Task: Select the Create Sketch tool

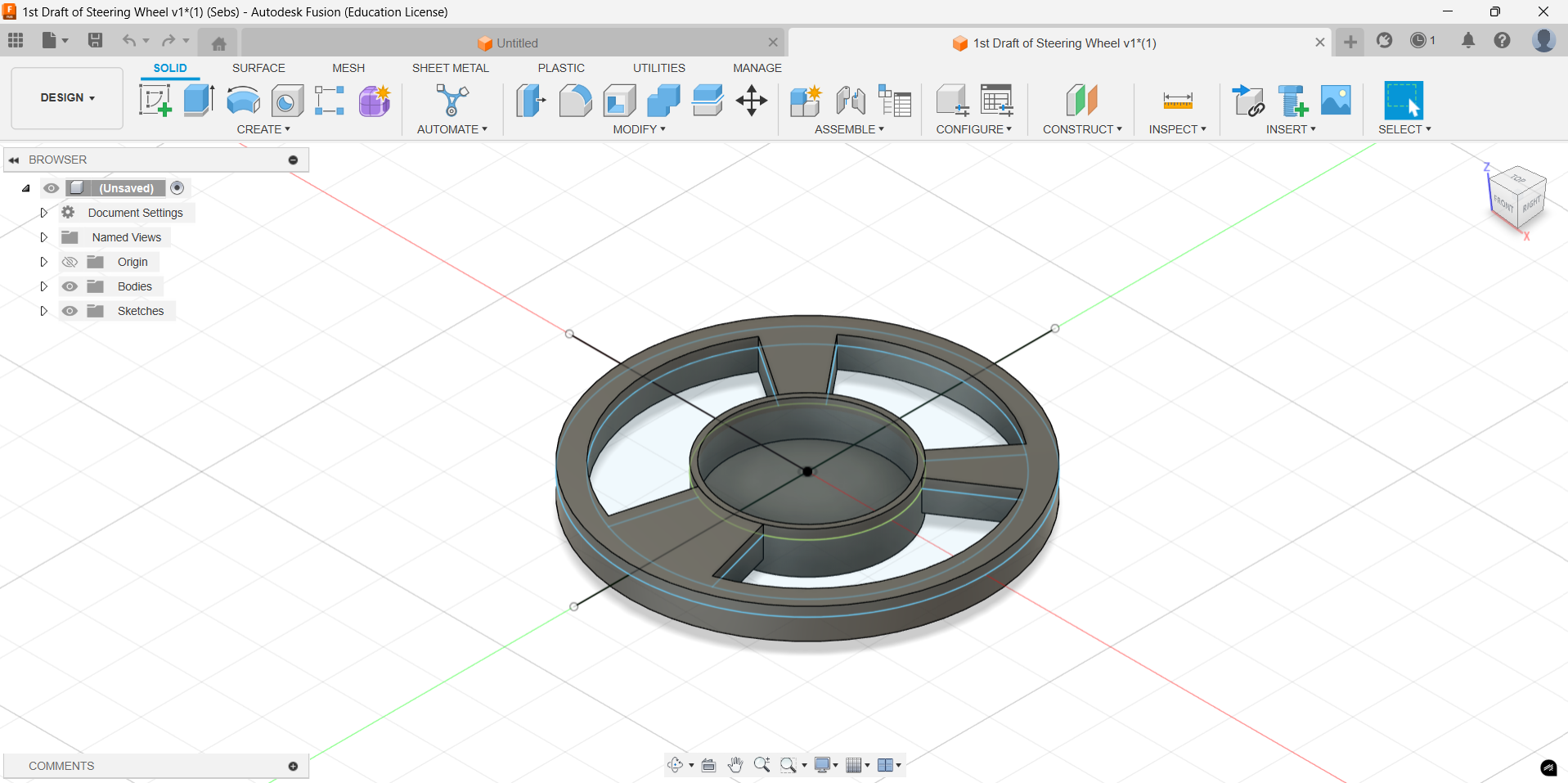Action: pos(155,100)
